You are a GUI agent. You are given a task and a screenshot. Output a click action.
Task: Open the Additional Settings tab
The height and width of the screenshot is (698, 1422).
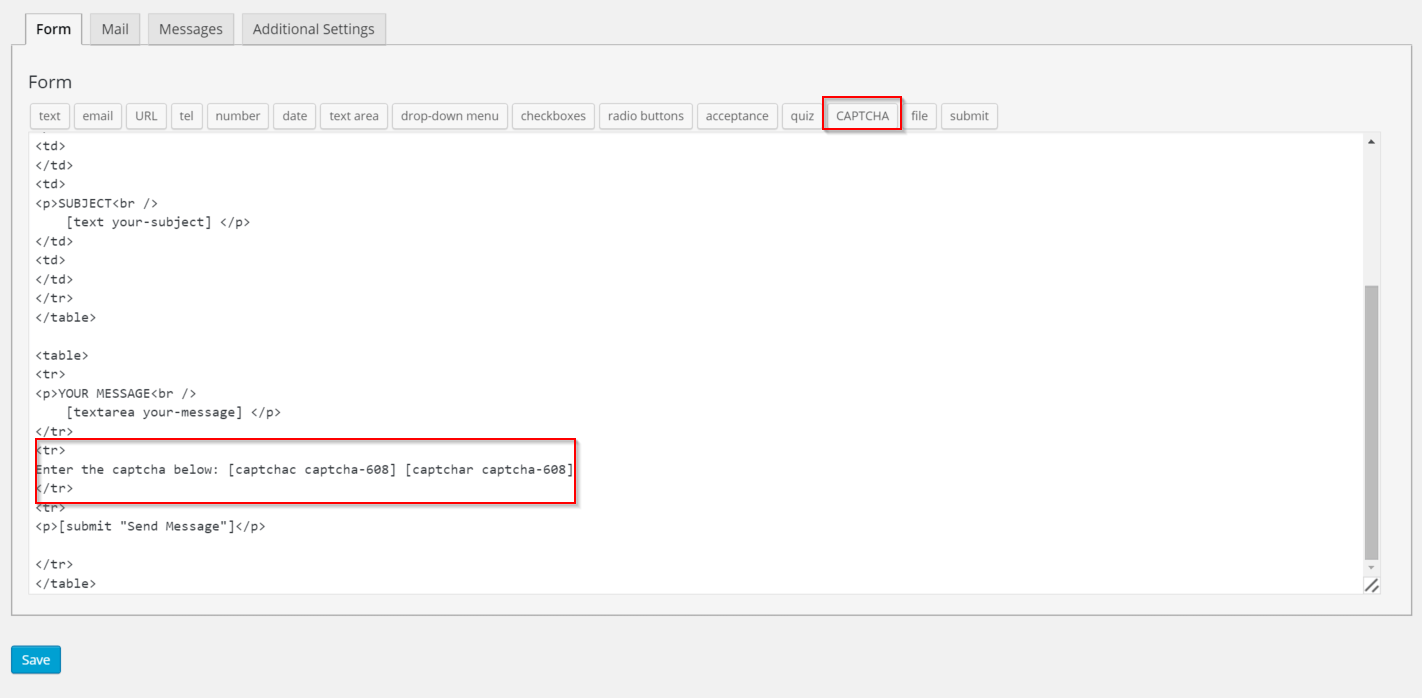tap(313, 28)
